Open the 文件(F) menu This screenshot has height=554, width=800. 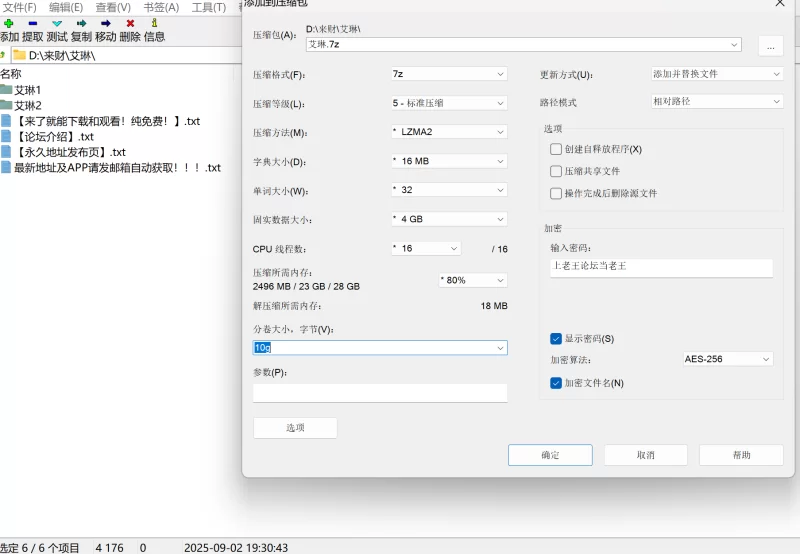point(19,7)
